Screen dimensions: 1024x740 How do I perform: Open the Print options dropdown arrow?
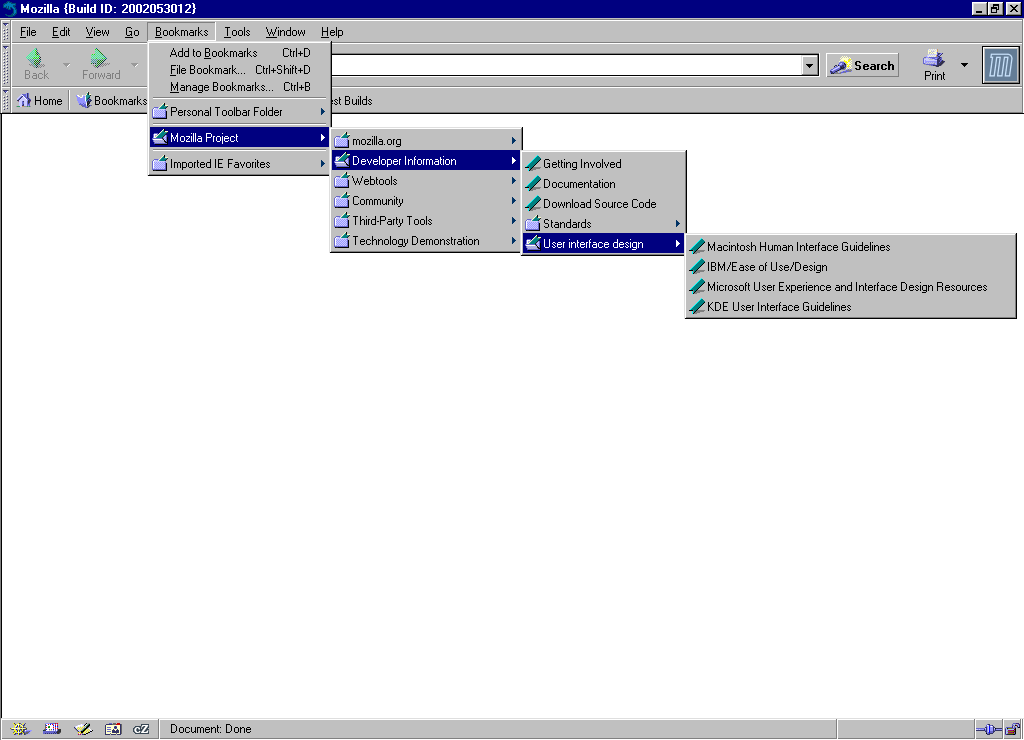click(x=964, y=65)
